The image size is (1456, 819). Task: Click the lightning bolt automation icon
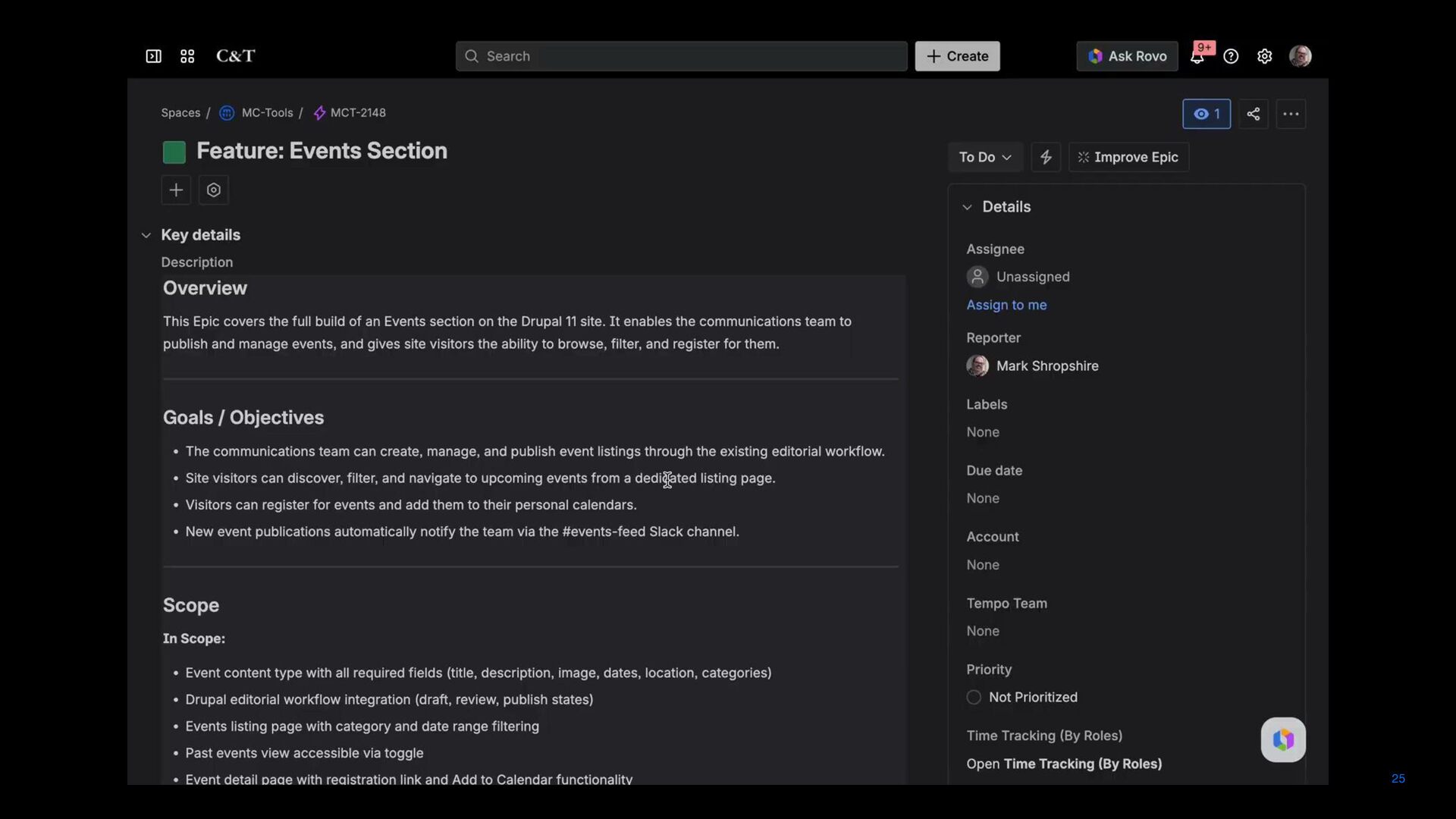coord(1046,157)
